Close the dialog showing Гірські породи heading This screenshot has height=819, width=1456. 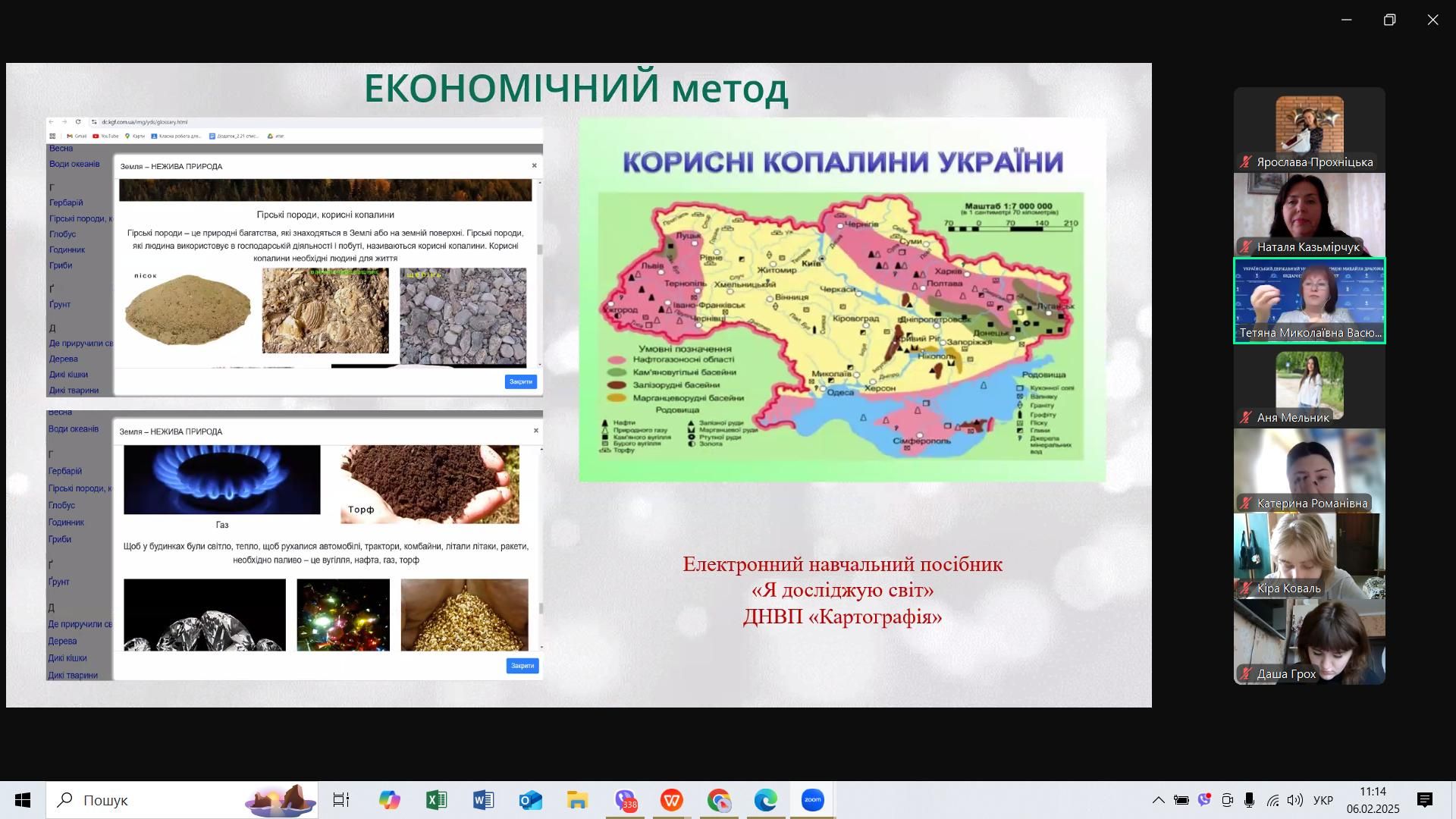[x=534, y=165]
